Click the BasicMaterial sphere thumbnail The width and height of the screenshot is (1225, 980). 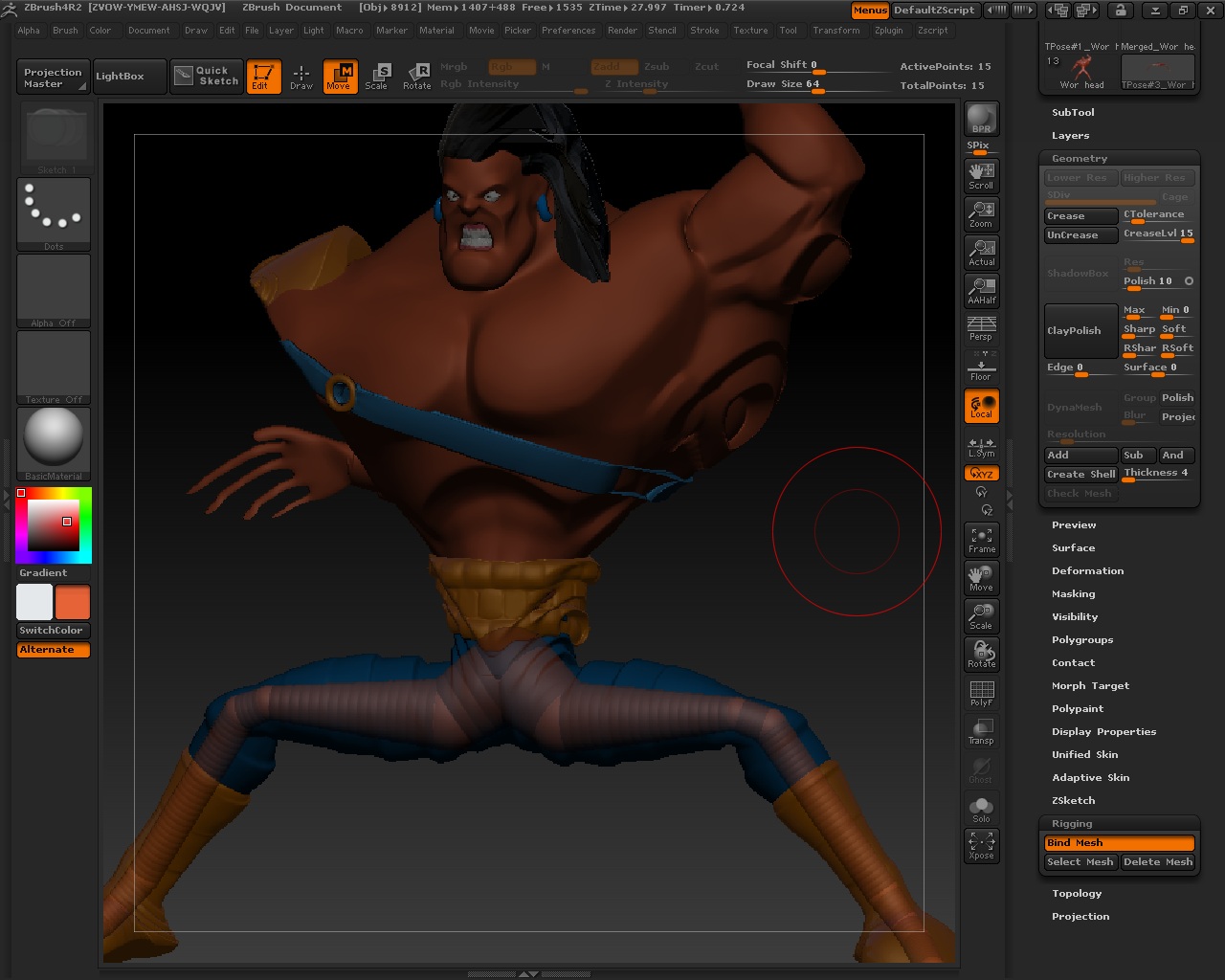click(x=54, y=438)
